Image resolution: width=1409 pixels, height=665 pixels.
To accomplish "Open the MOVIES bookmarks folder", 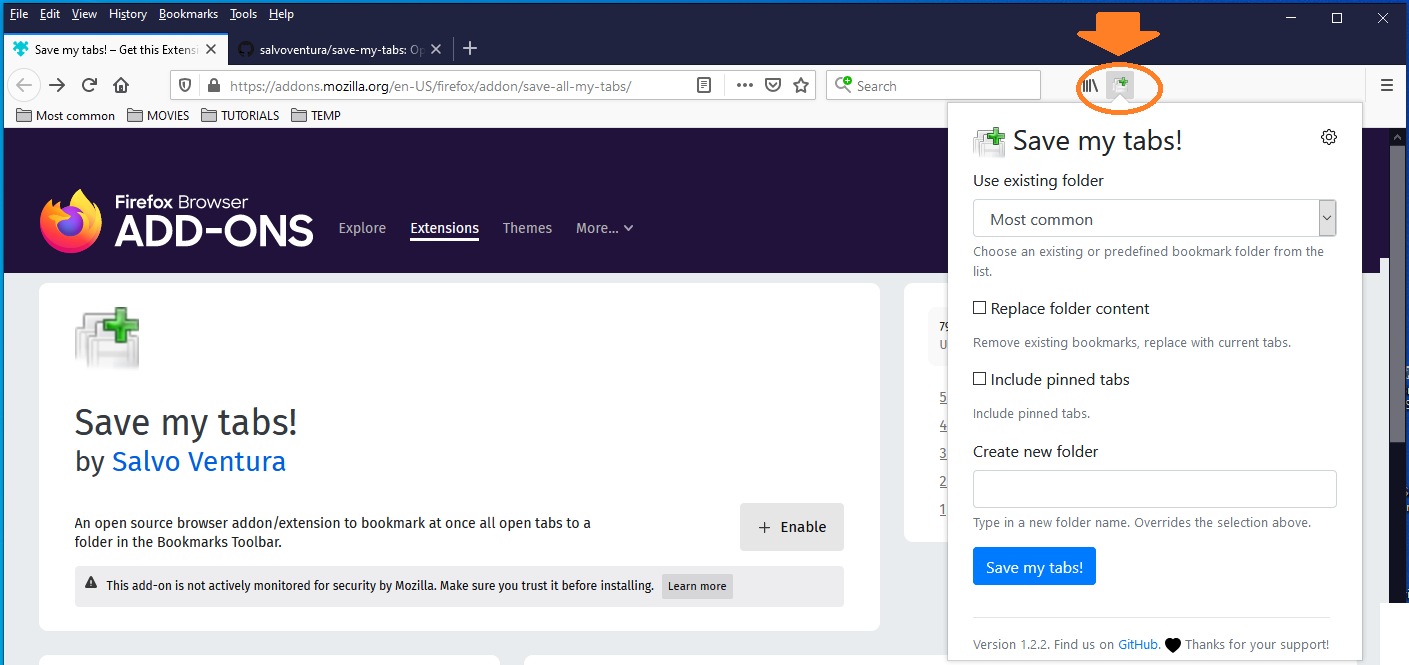I will [158, 115].
